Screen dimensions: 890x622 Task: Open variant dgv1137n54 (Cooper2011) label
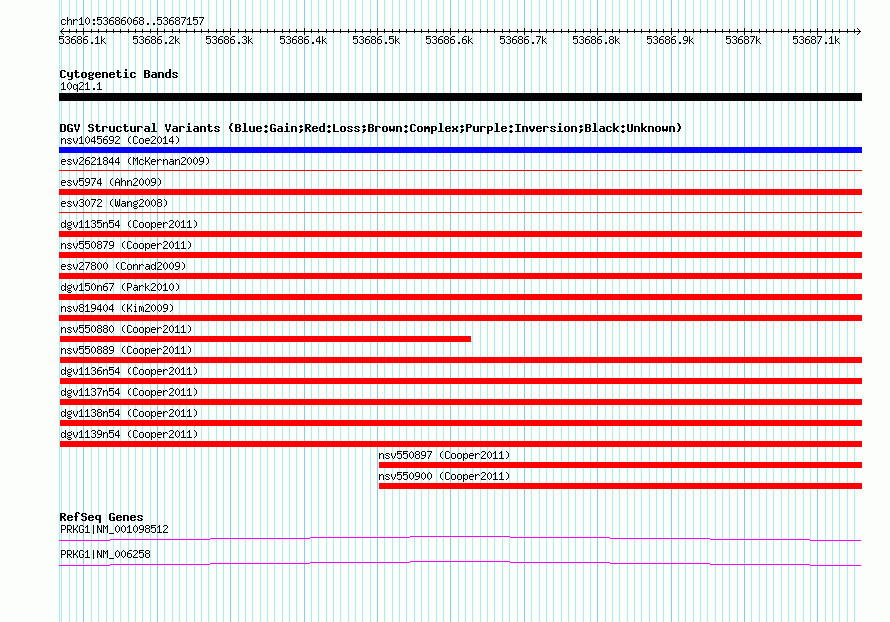[x=129, y=392]
